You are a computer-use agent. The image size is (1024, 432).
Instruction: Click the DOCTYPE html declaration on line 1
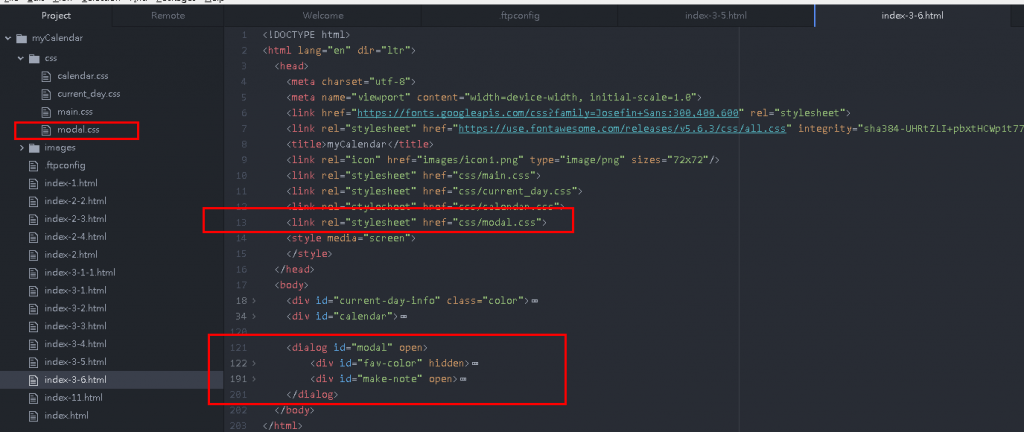307,35
